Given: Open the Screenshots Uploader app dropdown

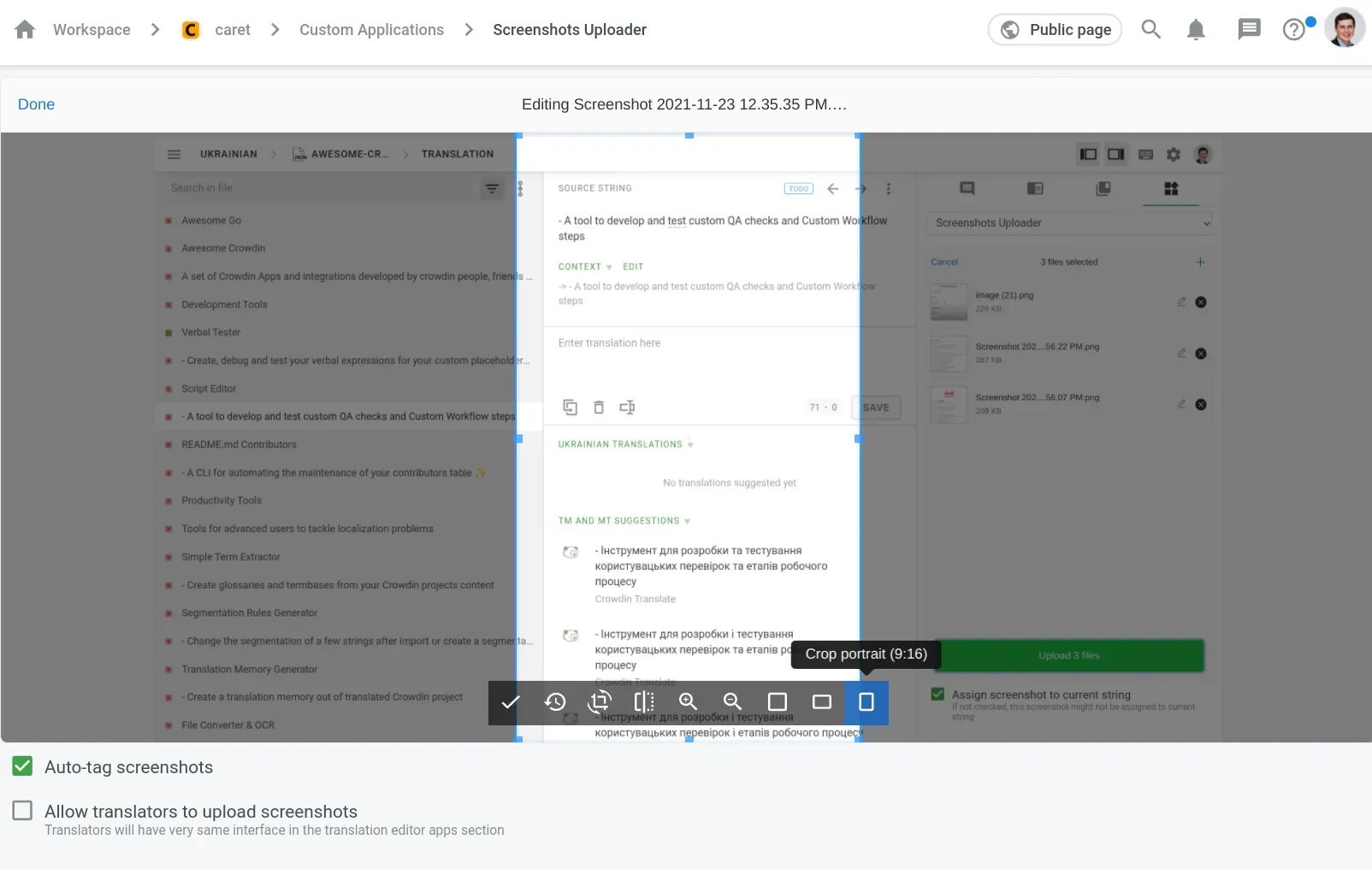Looking at the screenshot, I should click(x=1068, y=222).
